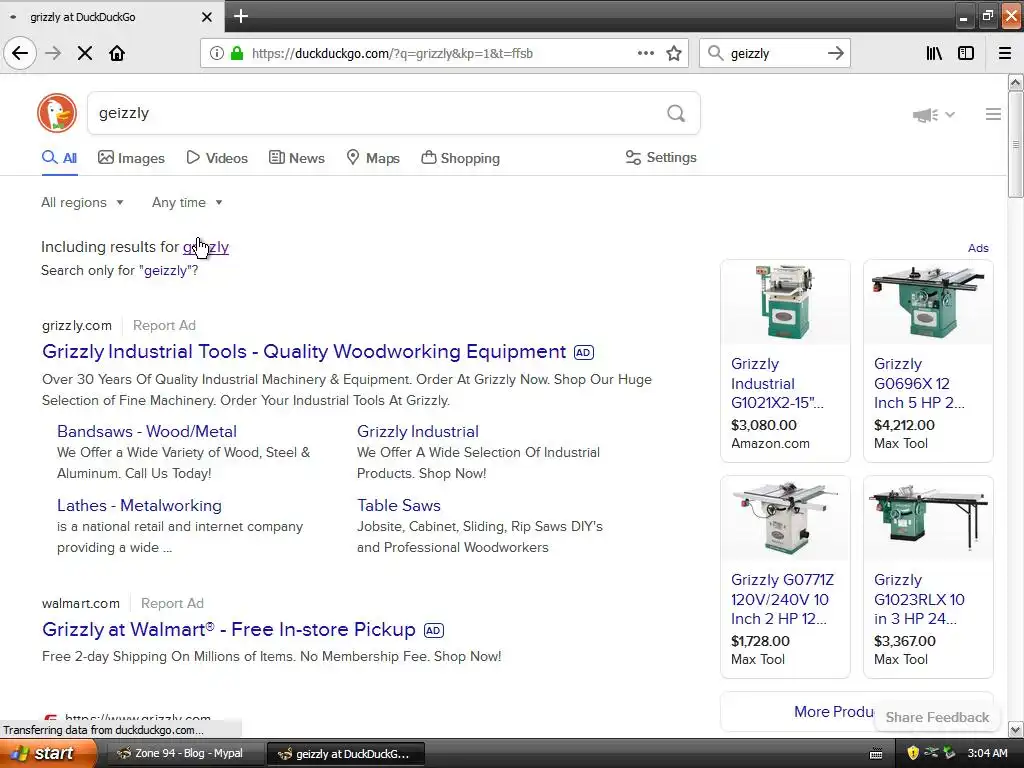
Task: Click the browser search bar go arrow
Action: tap(835, 54)
